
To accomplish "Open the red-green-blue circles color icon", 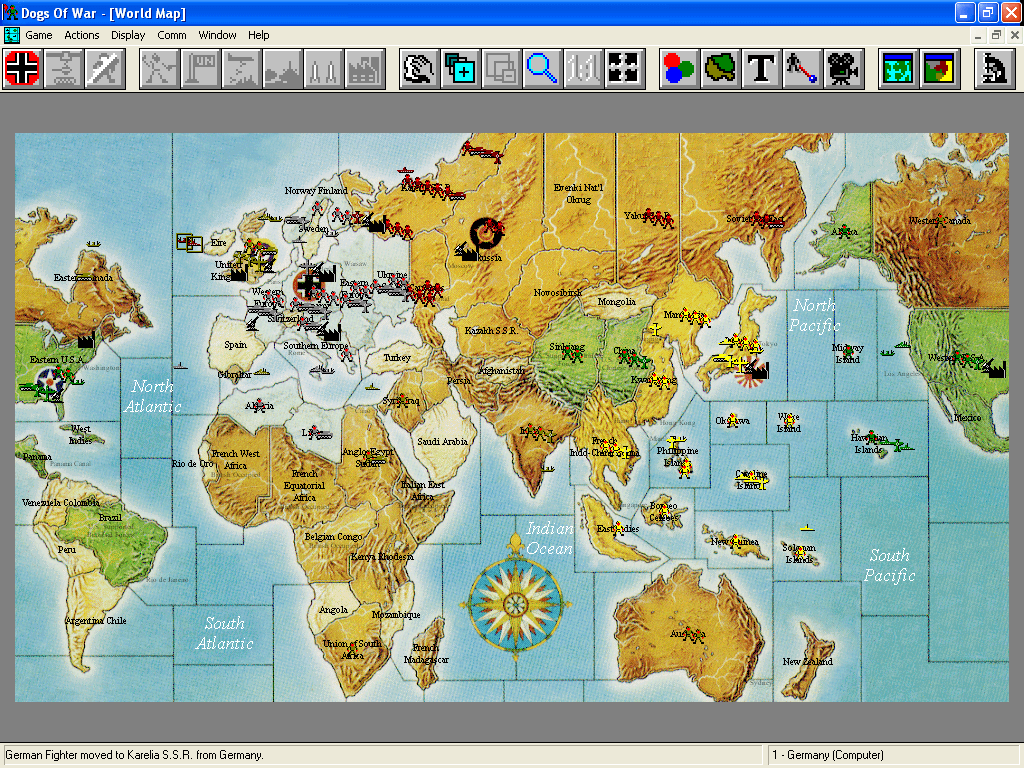I will pos(679,69).
